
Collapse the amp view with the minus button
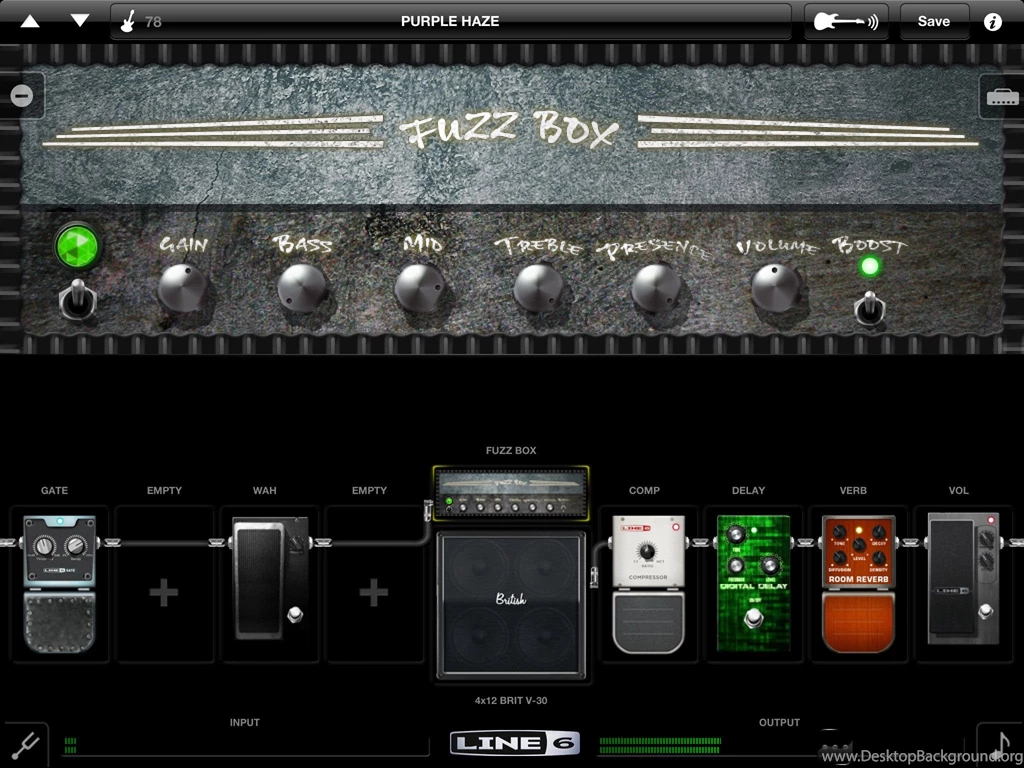(x=20, y=95)
